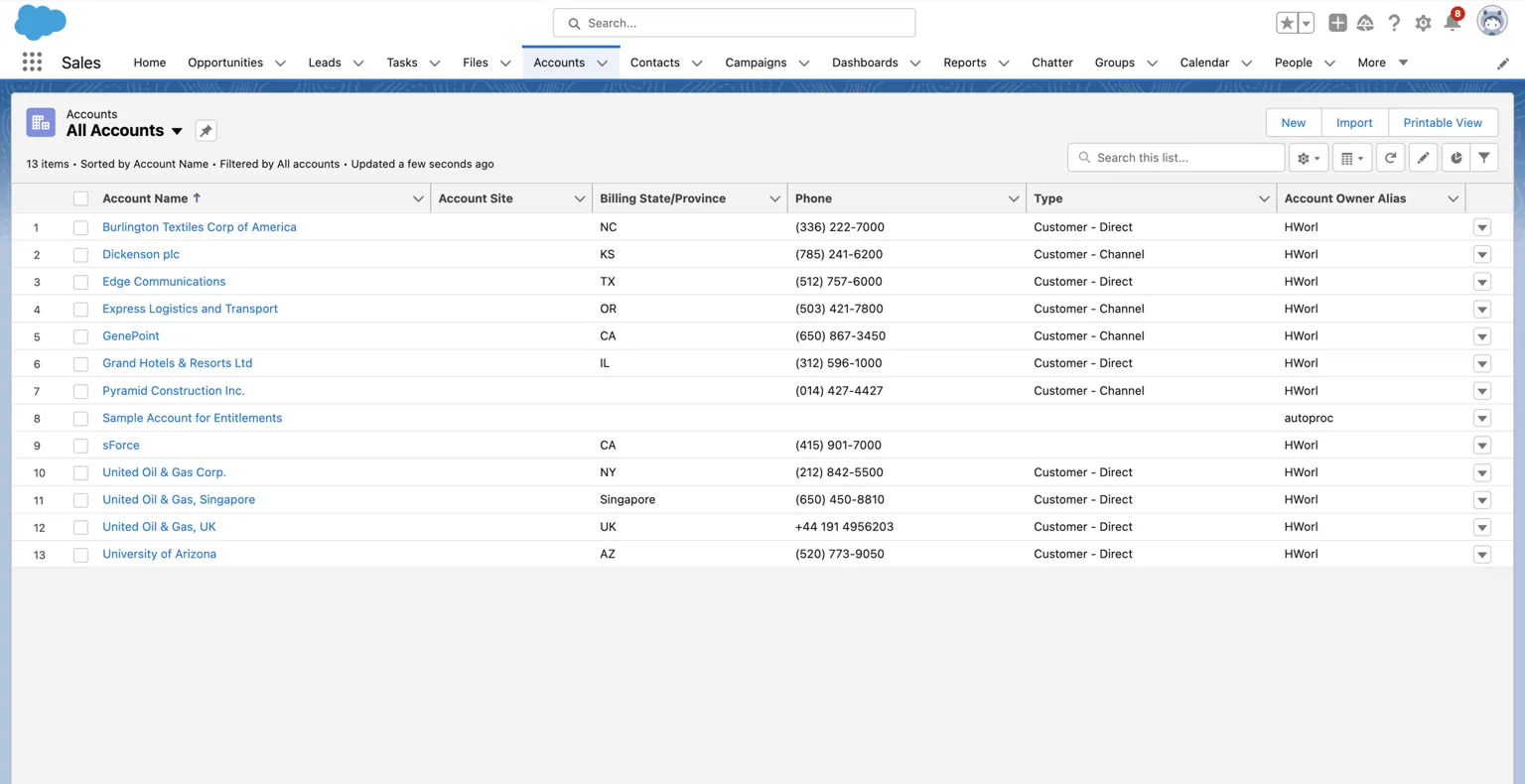Click the pencil to edit navigation items

pyautogui.click(x=1503, y=63)
